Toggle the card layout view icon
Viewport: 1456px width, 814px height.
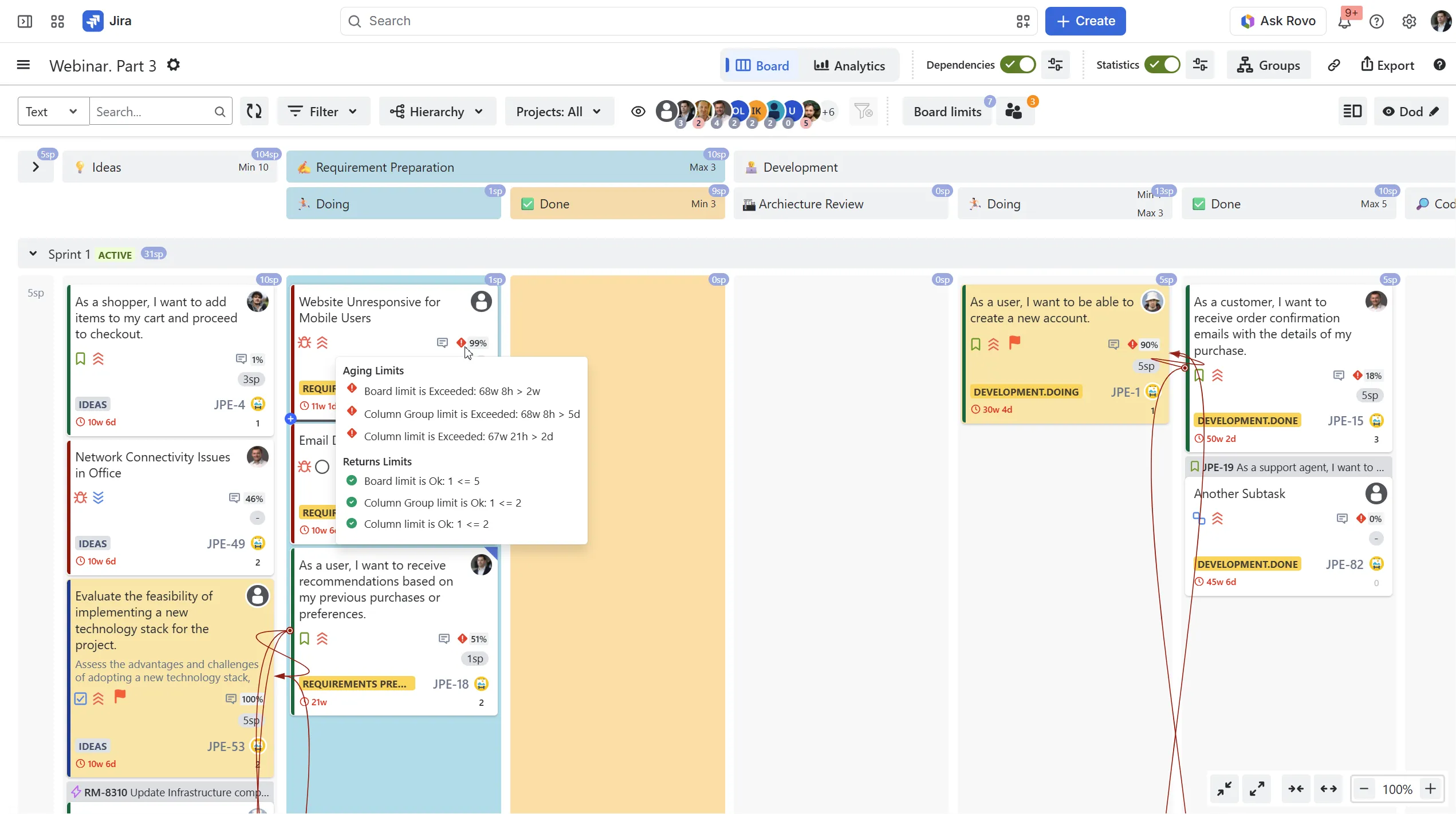tap(1352, 111)
